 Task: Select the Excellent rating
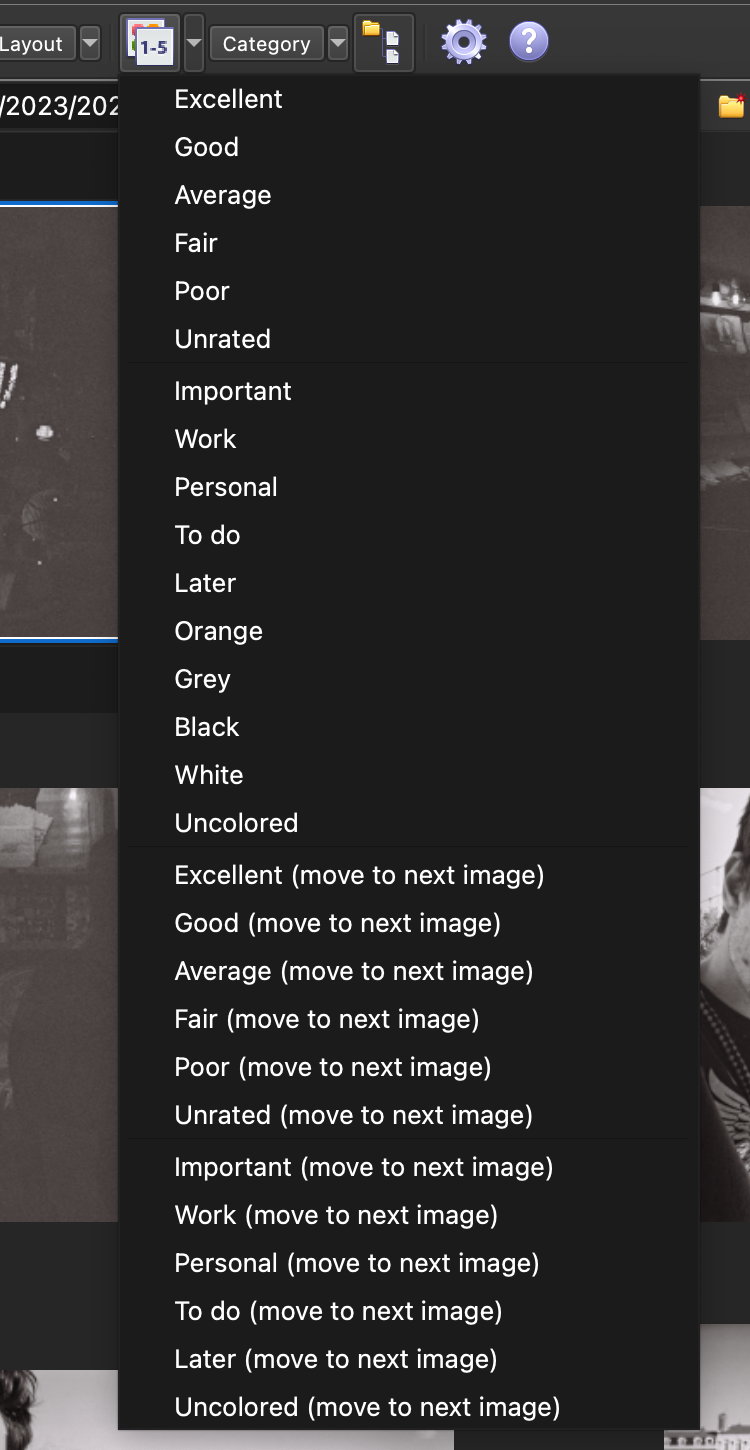tap(228, 99)
